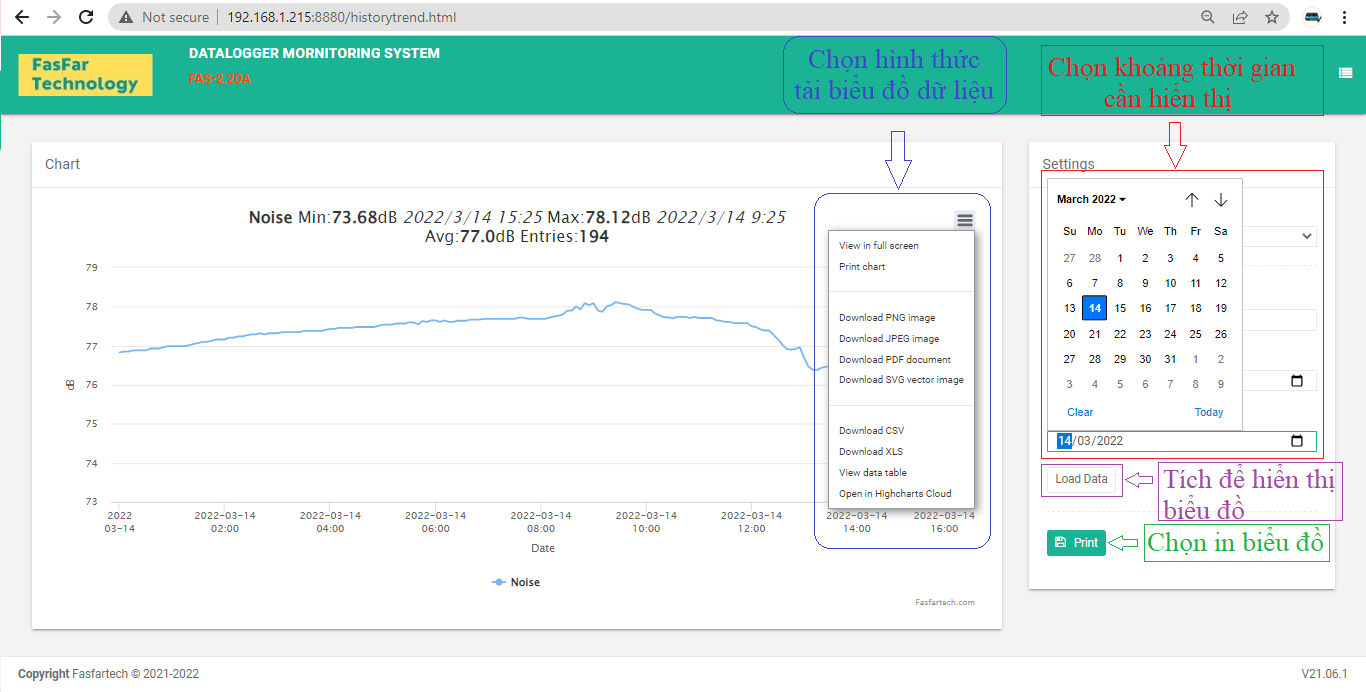Click the calendar next month down arrow
This screenshot has width=1366, height=692.
(x=1220, y=200)
